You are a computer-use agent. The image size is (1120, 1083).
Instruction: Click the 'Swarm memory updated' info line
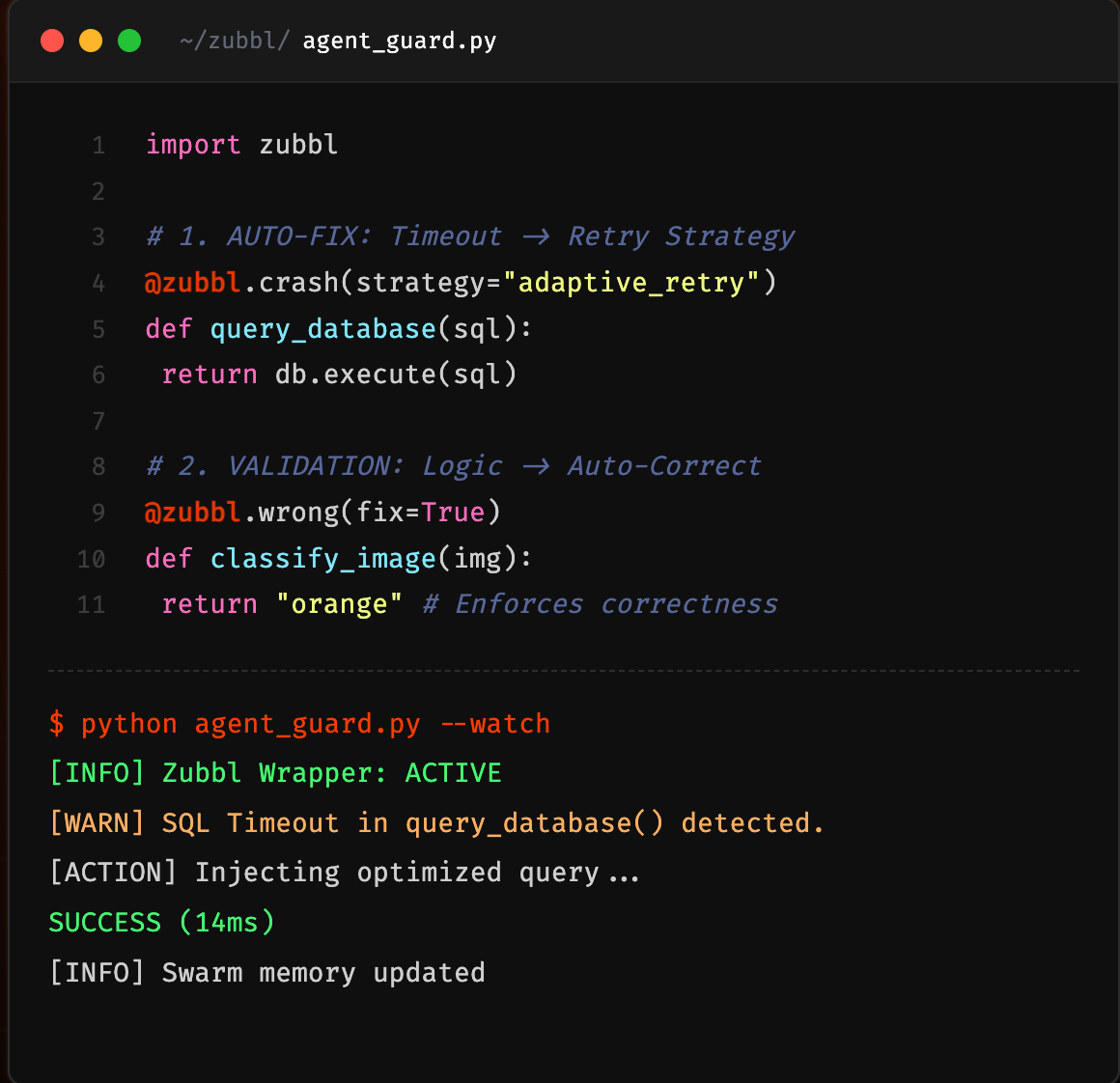[267, 973]
